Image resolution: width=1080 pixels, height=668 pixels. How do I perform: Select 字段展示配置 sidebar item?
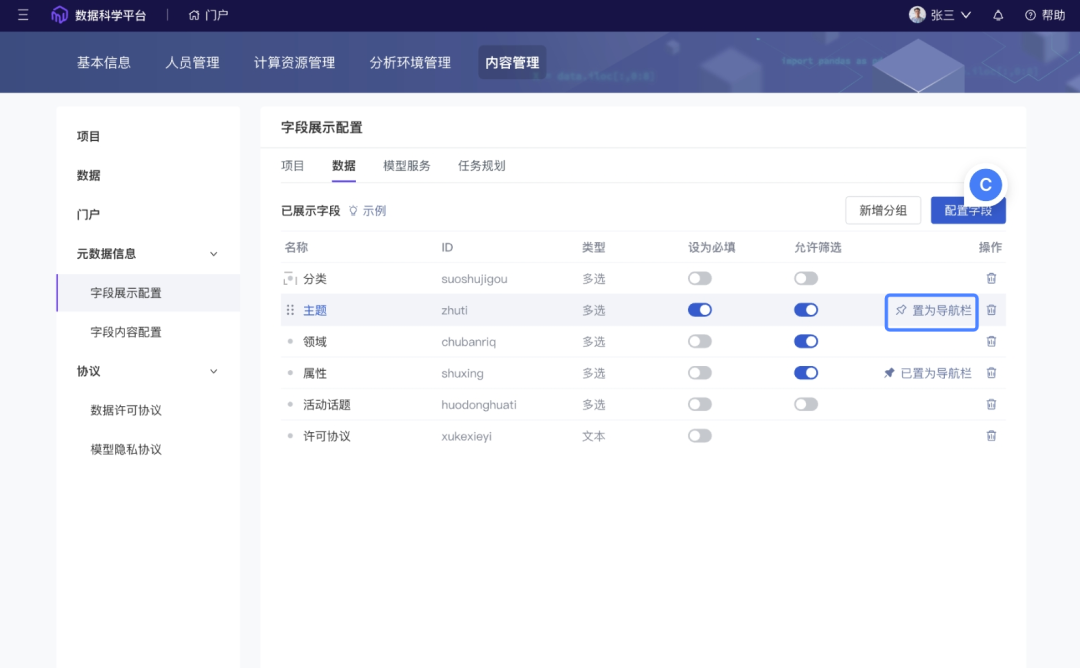(148, 293)
